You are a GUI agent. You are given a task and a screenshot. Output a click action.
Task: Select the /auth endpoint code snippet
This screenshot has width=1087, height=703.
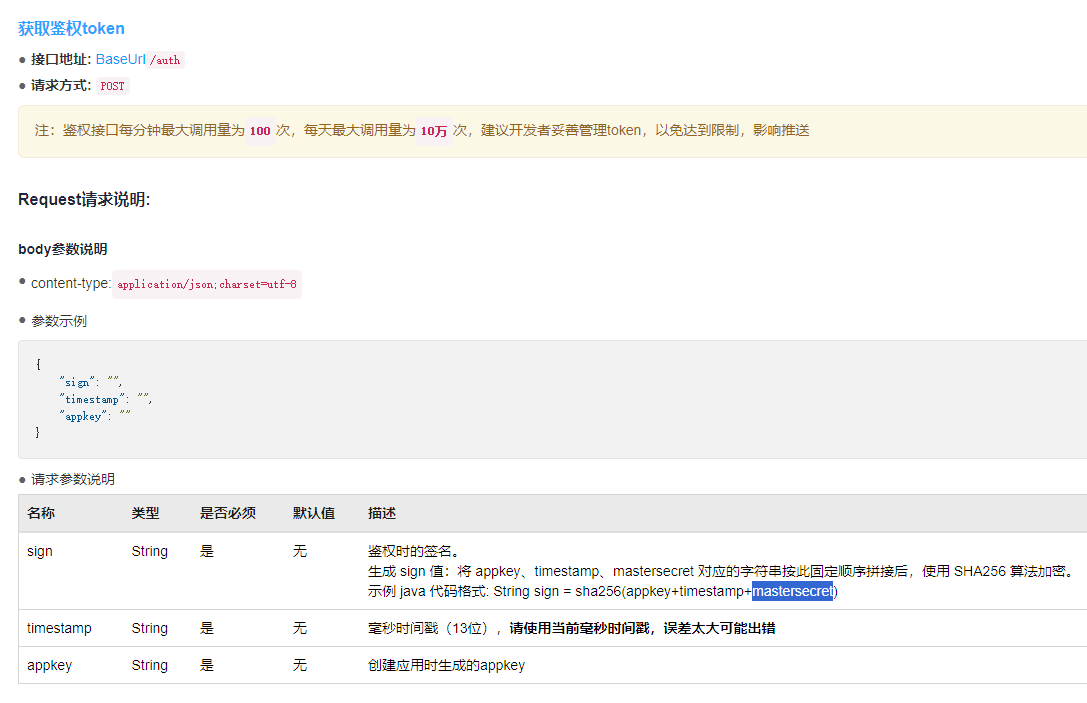(166, 60)
